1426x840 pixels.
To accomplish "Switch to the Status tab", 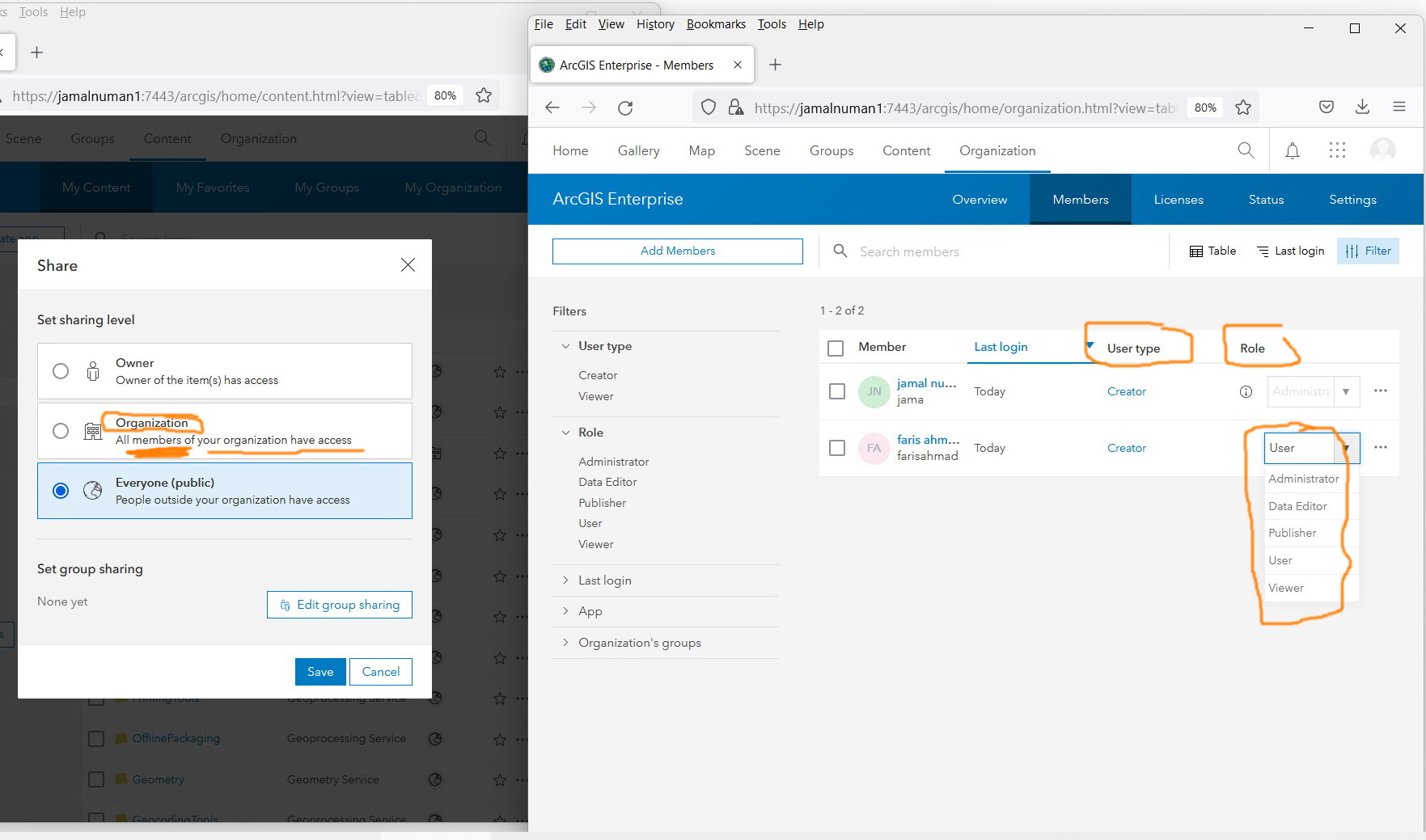I will pos(1266,200).
